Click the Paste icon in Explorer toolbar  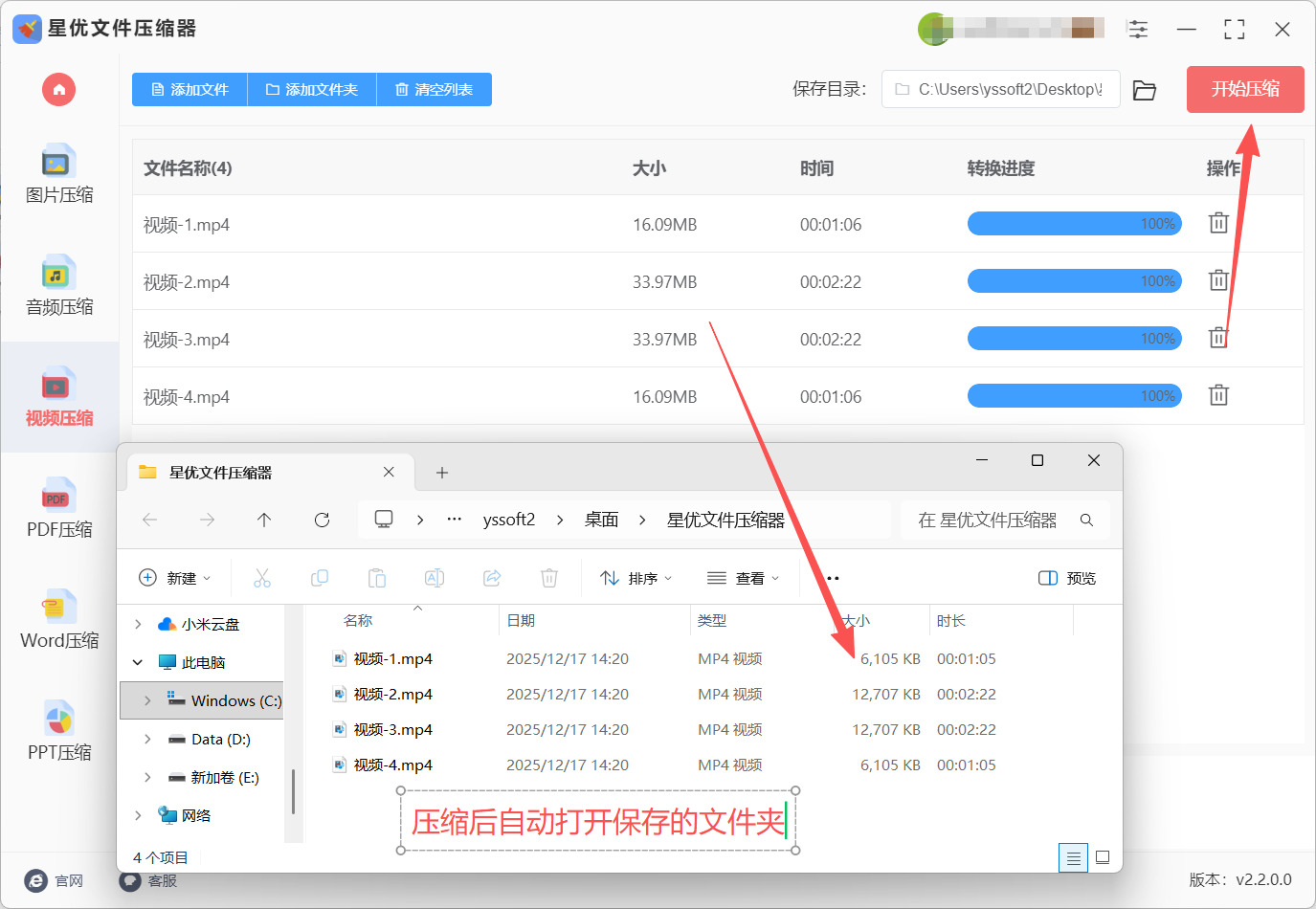click(x=377, y=578)
